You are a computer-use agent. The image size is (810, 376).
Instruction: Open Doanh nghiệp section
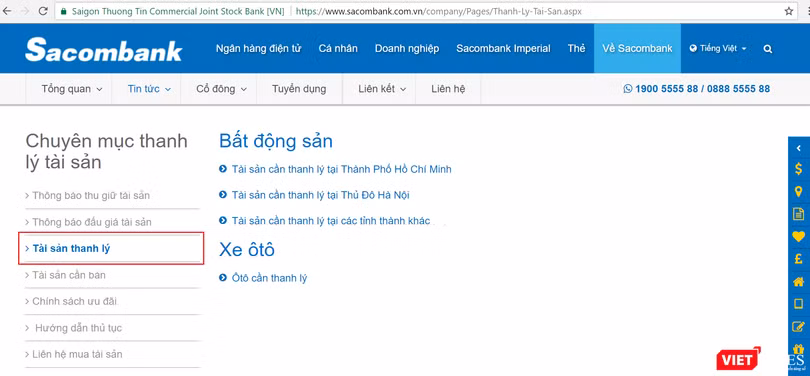click(407, 49)
